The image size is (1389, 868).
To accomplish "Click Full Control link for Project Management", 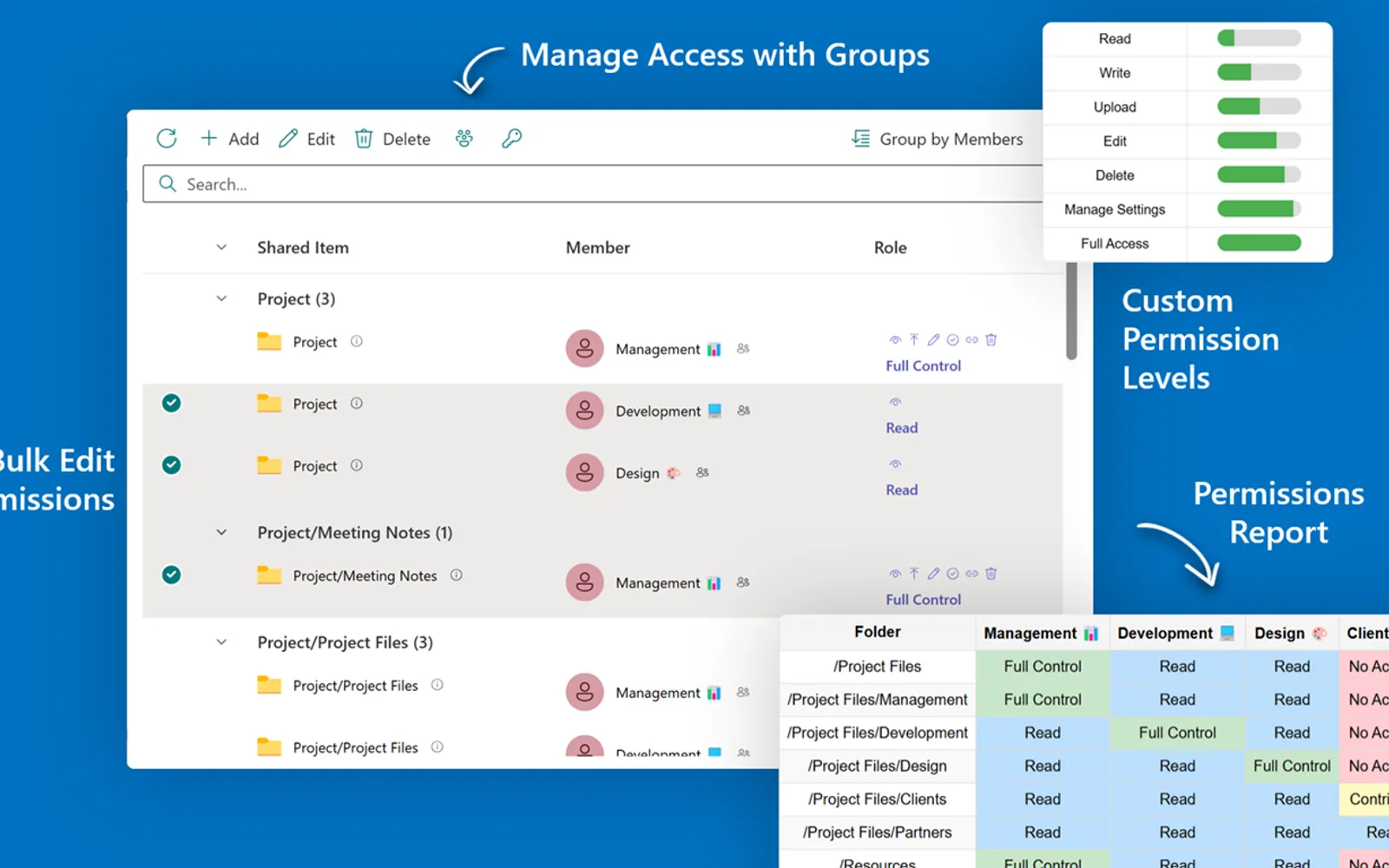I will click(x=923, y=365).
